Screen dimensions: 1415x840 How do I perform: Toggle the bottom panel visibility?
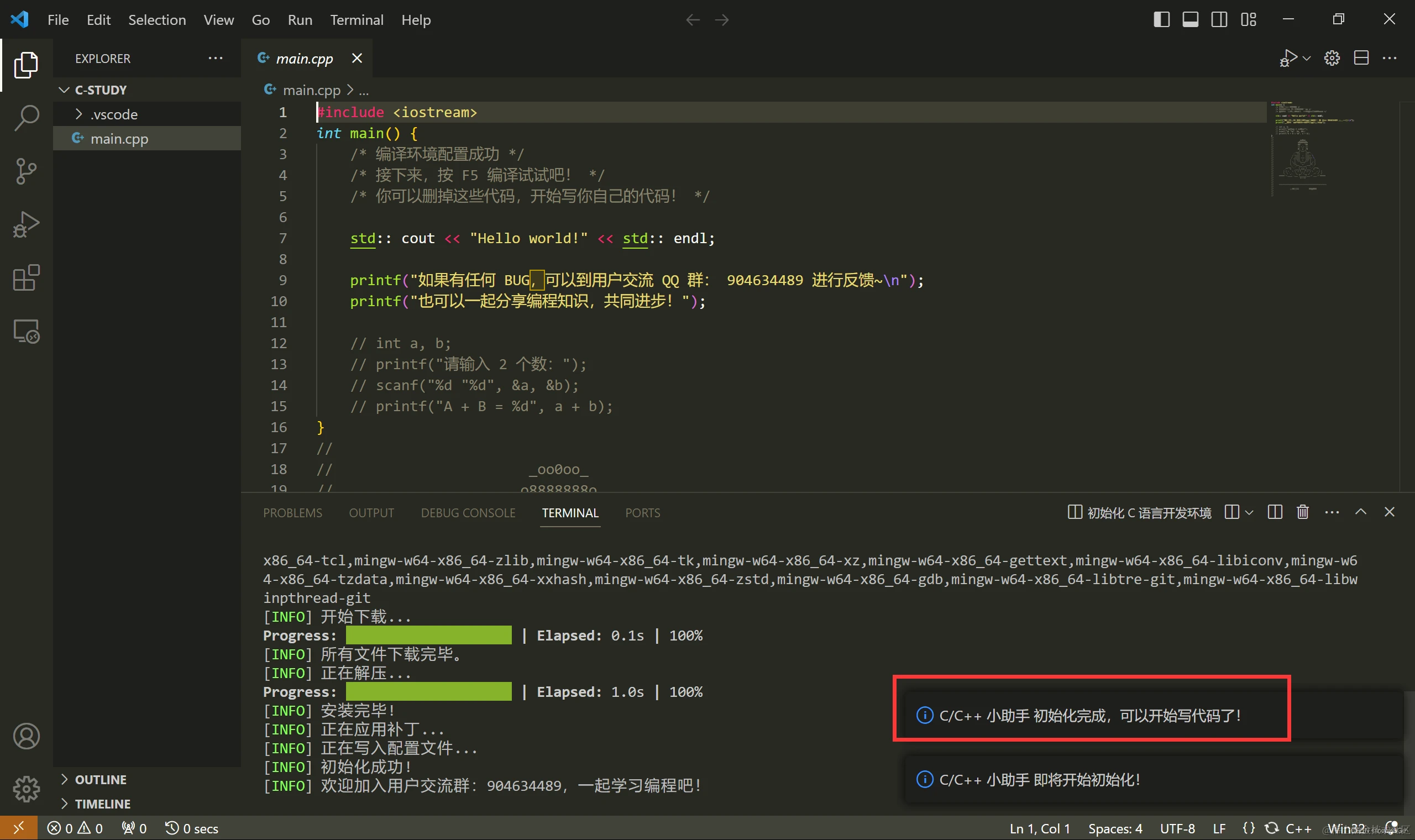pyautogui.click(x=1190, y=19)
